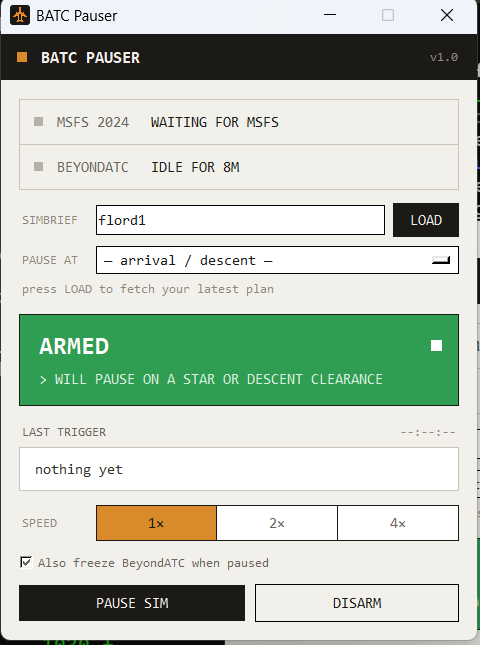The width and height of the screenshot is (480, 645).
Task: Click the orange square logo beside BATC PAUSER
Action: pos(22,57)
